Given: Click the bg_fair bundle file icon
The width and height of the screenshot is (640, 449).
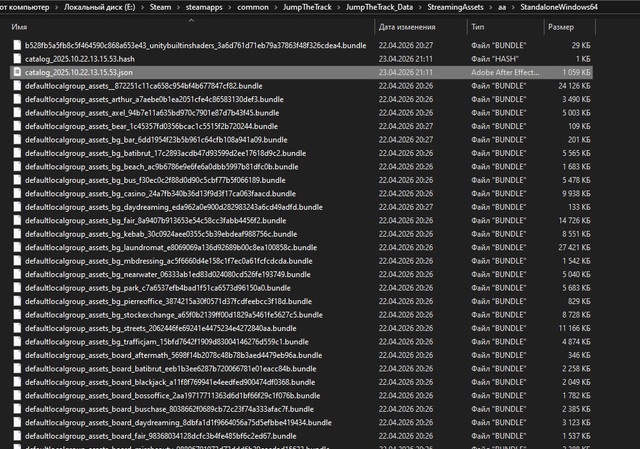Looking at the screenshot, I should click(x=17, y=220).
